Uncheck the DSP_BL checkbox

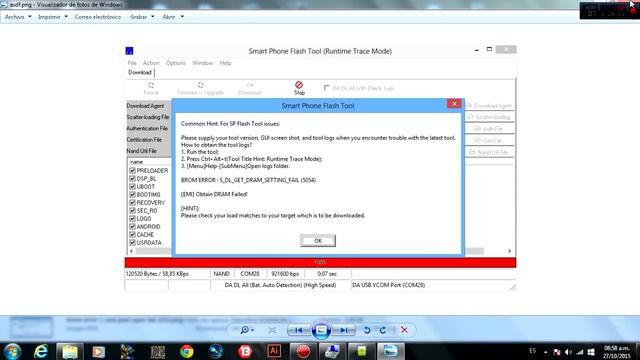click(132, 178)
